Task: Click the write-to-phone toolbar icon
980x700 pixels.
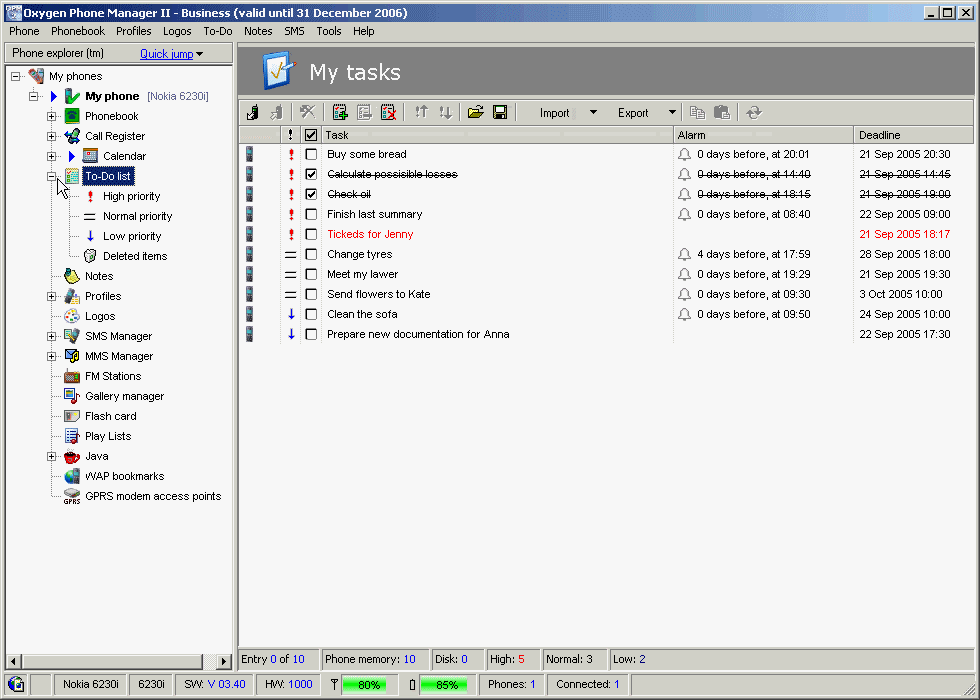Action: (276, 112)
